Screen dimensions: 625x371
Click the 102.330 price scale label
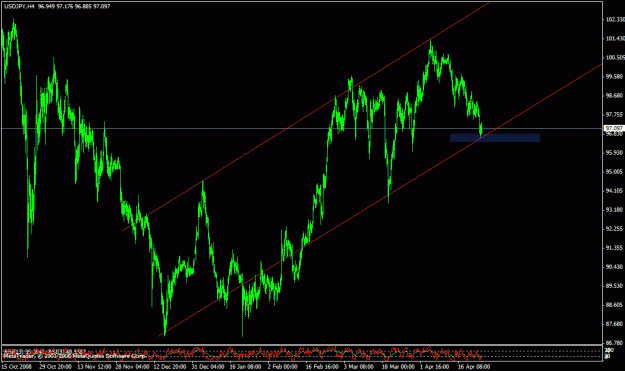click(x=615, y=20)
